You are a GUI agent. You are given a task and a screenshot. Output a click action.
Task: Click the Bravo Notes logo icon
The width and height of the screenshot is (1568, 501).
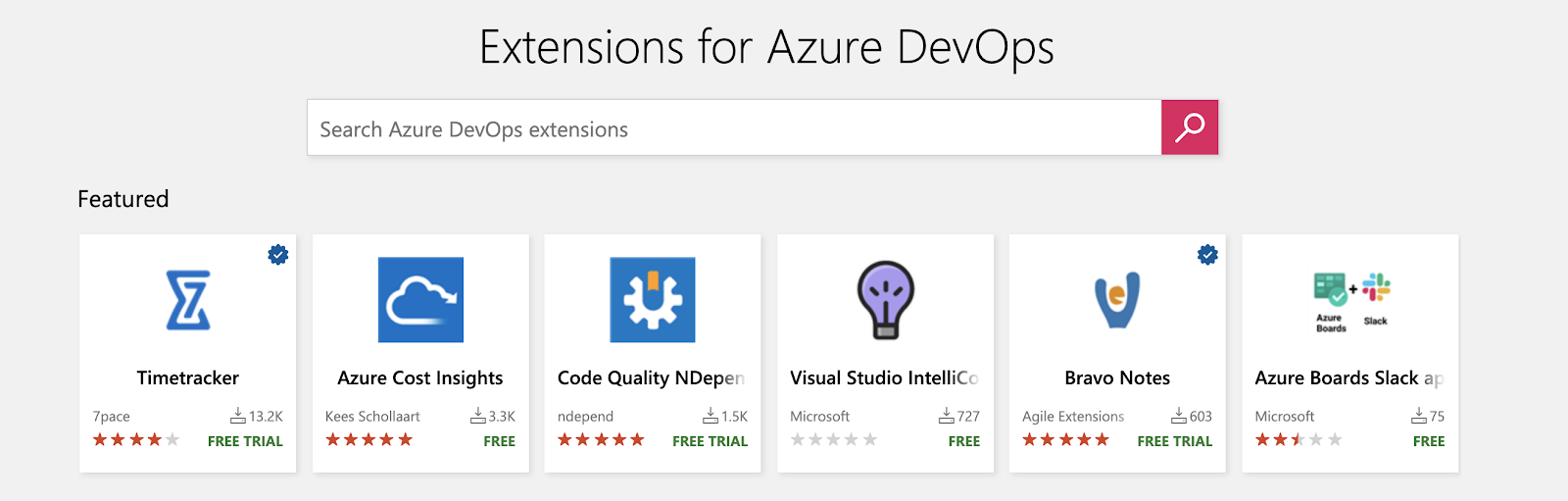[x=1117, y=300]
